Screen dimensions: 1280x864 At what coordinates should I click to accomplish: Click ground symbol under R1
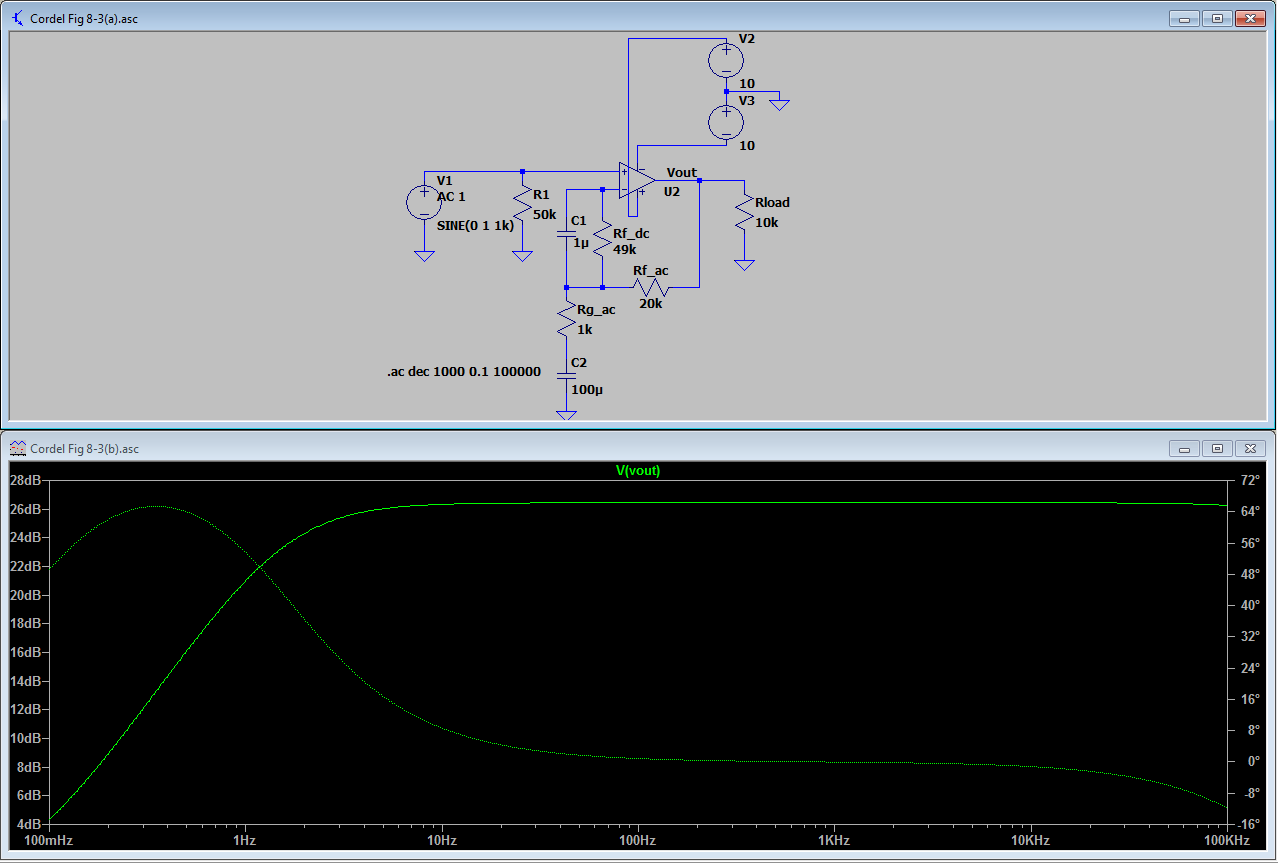pos(522,256)
